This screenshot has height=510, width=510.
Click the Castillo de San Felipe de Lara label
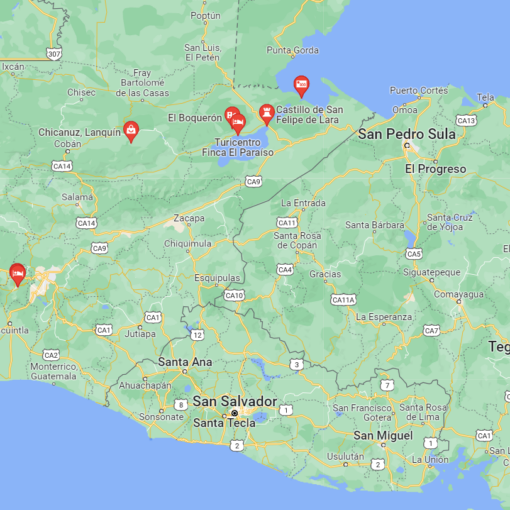click(x=309, y=115)
